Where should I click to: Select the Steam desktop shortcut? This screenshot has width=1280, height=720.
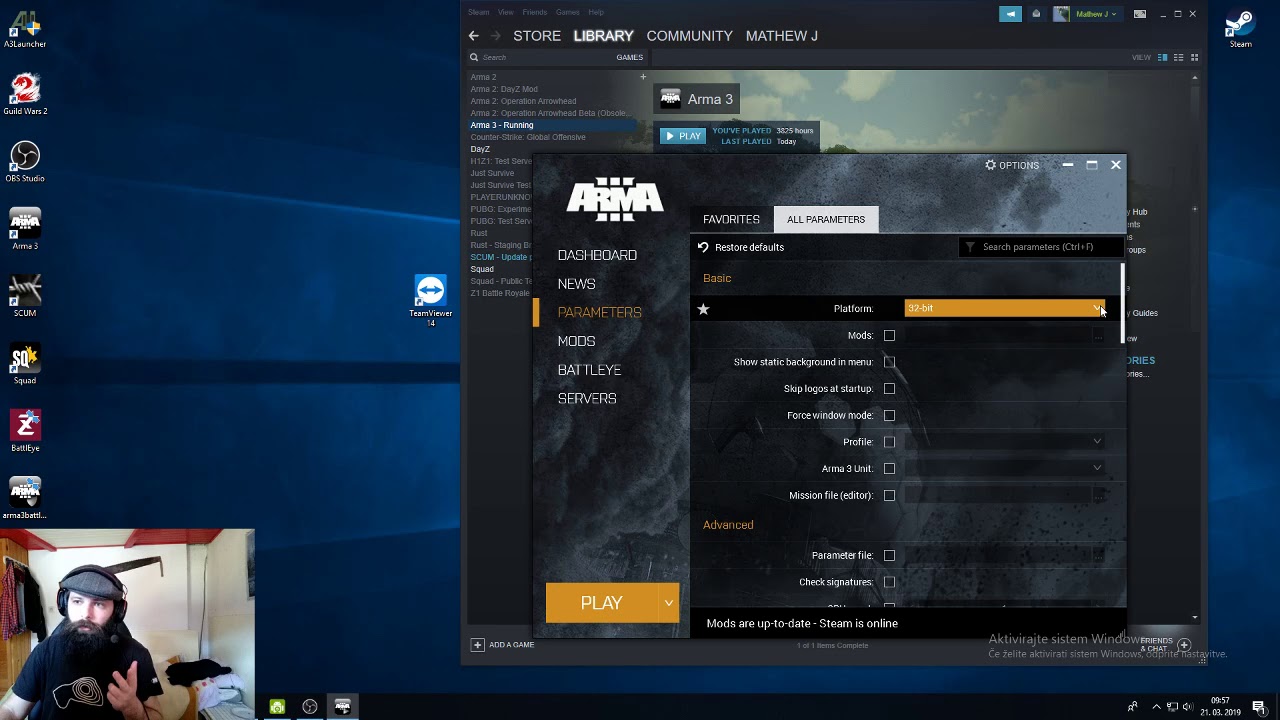pyautogui.click(x=1240, y=29)
